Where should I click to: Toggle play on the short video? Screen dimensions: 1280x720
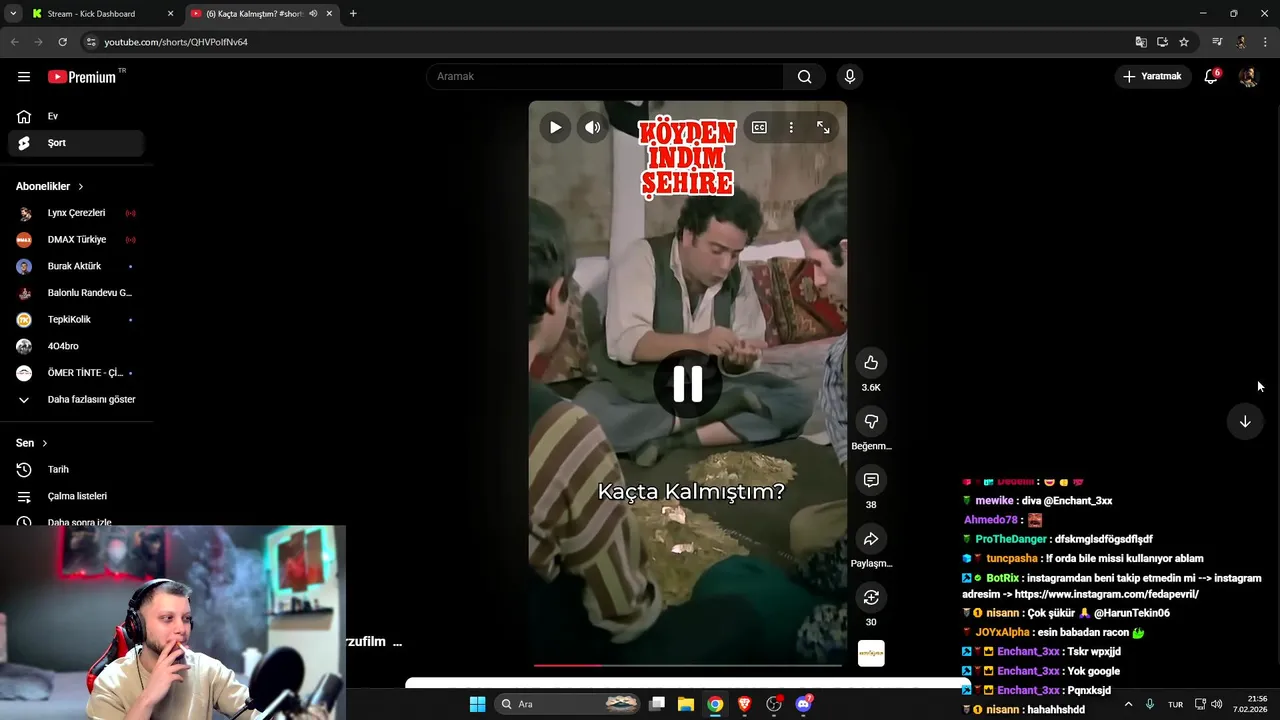tap(555, 128)
